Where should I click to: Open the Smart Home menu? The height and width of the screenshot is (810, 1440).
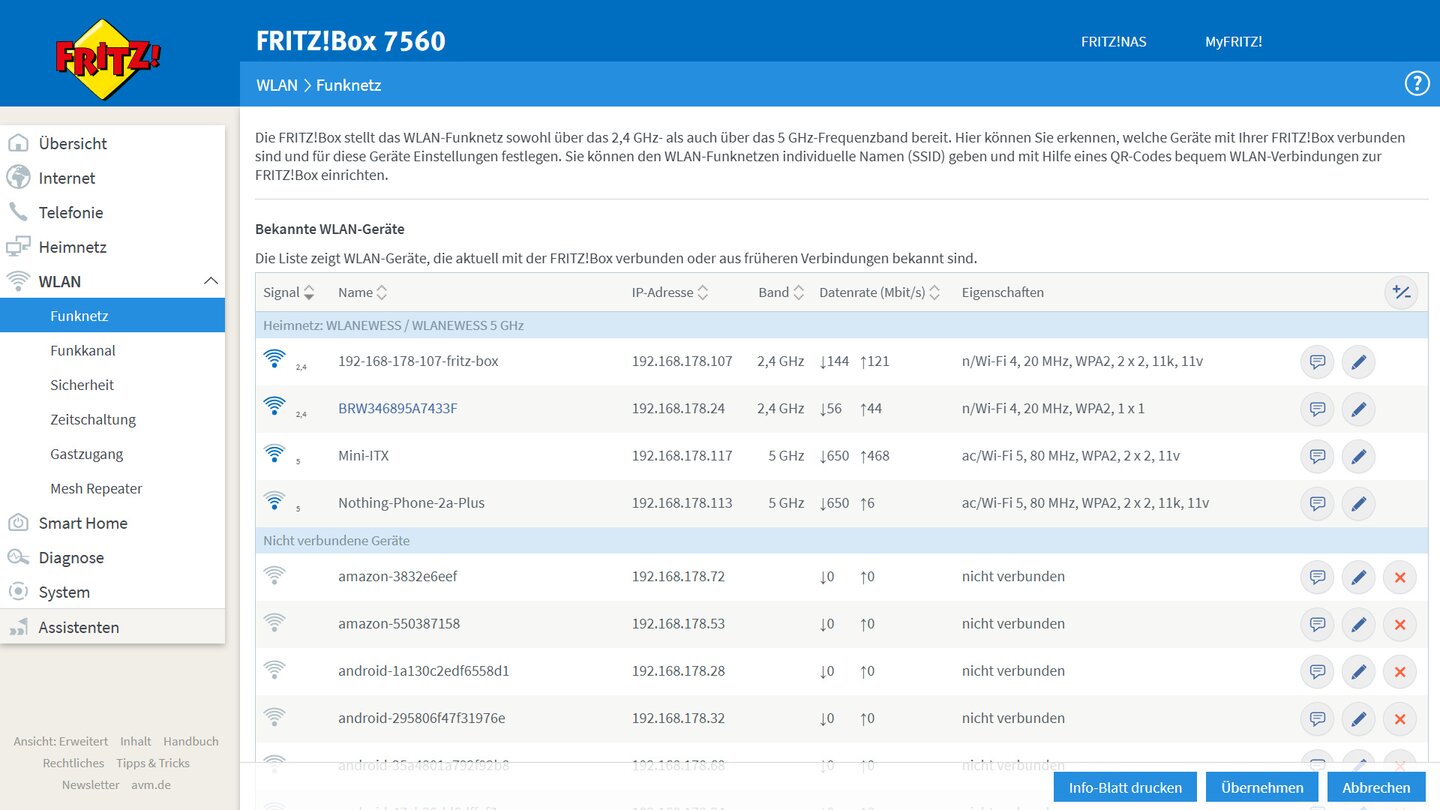point(83,523)
